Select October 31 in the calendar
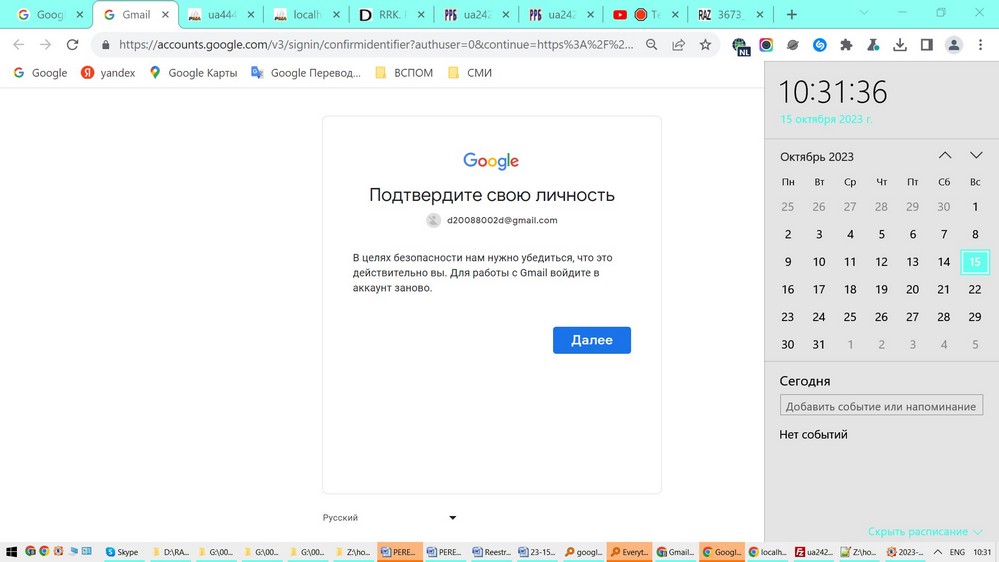The height and width of the screenshot is (562, 999). coord(819,345)
